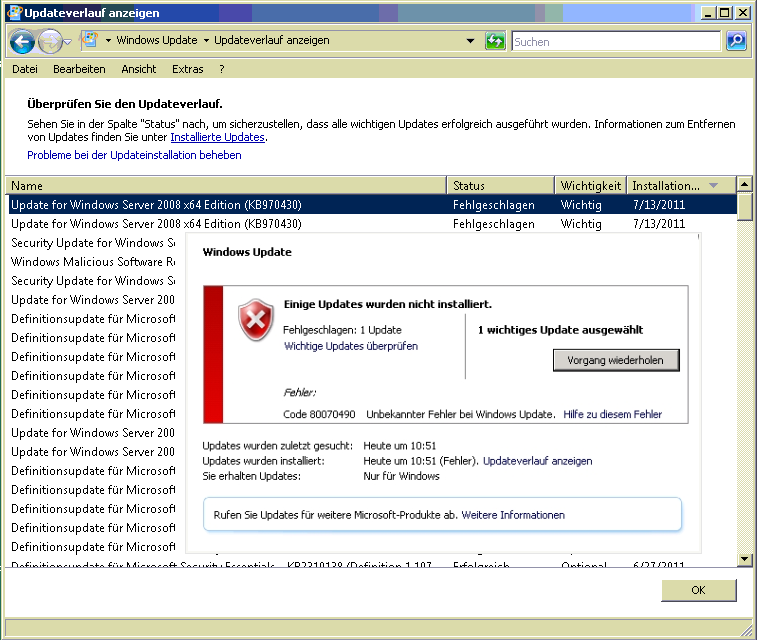Click 'Fehlgeschlagen: 1 Update' text
The height and width of the screenshot is (640, 757).
[342, 330]
